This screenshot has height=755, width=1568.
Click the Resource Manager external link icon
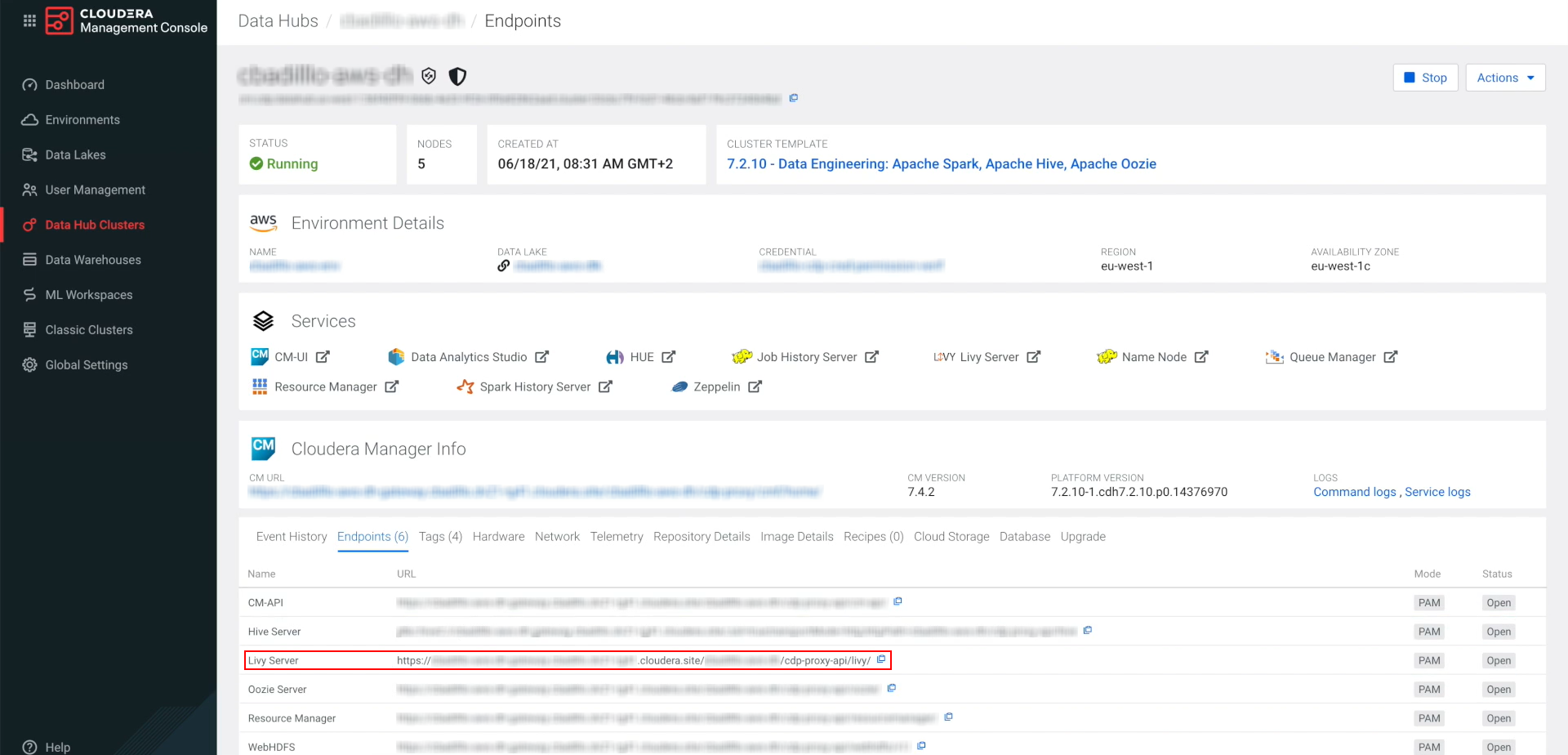[392, 386]
